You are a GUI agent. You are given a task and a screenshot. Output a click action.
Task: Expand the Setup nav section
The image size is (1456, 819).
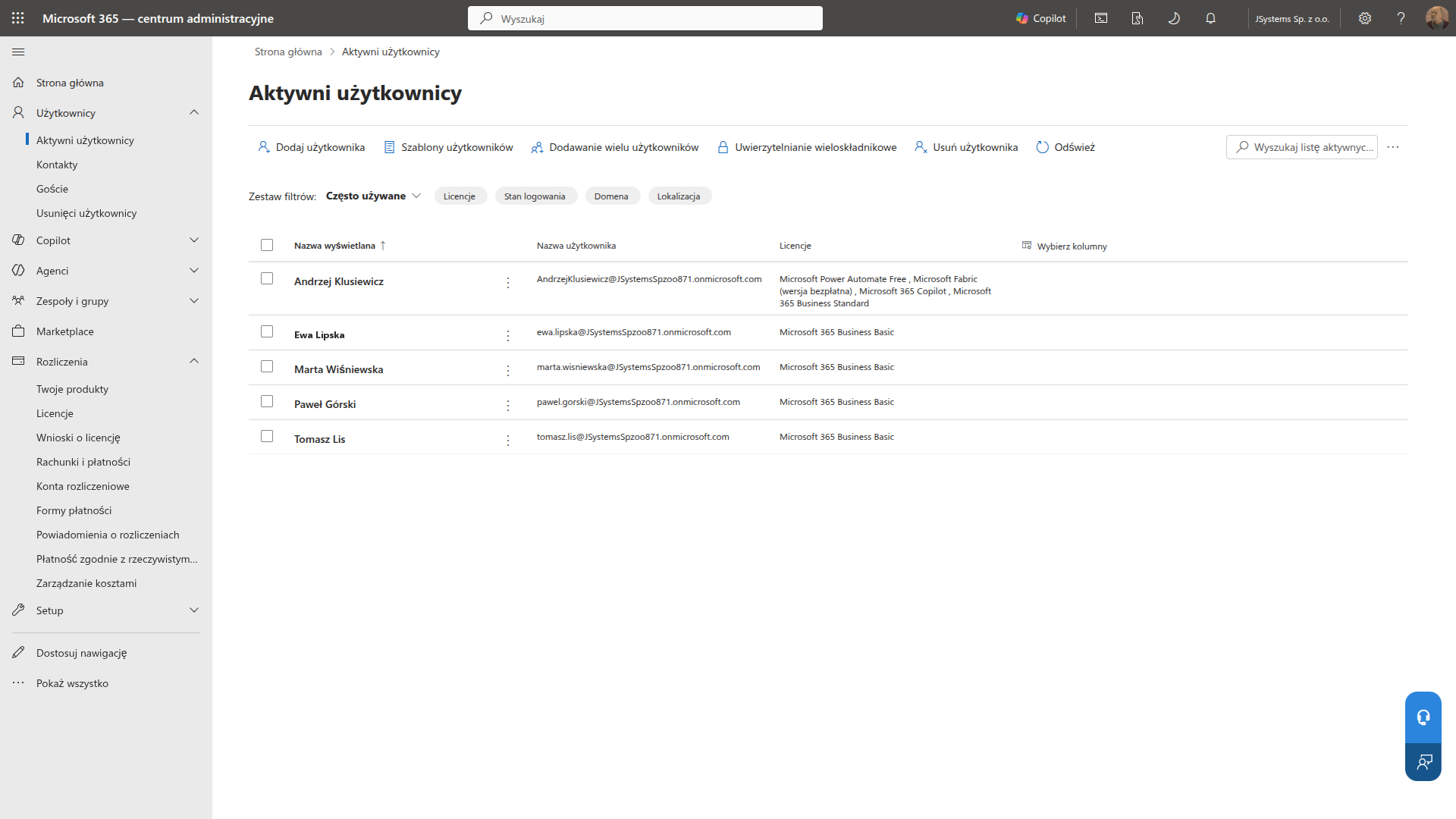coord(194,610)
